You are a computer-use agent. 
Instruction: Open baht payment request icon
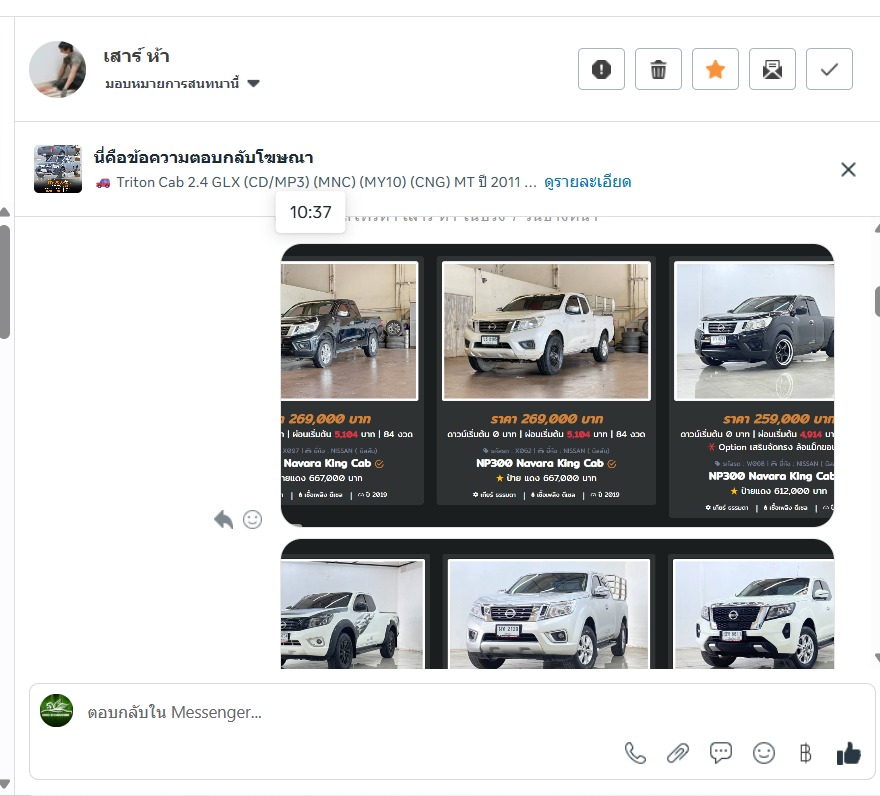(x=805, y=753)
